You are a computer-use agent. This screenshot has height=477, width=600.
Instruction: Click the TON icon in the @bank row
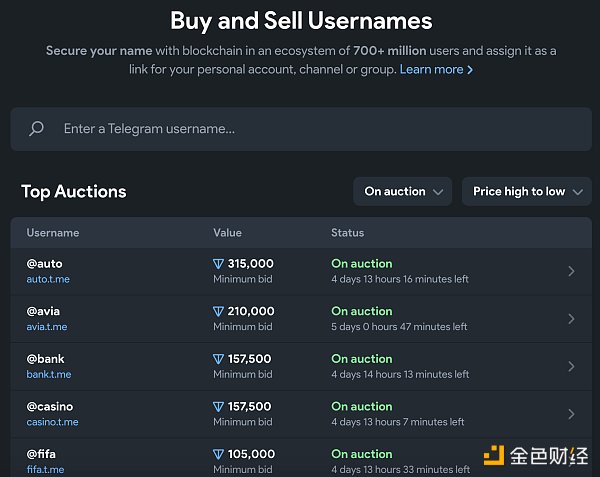pyautogui.click(x=219, y=359)
